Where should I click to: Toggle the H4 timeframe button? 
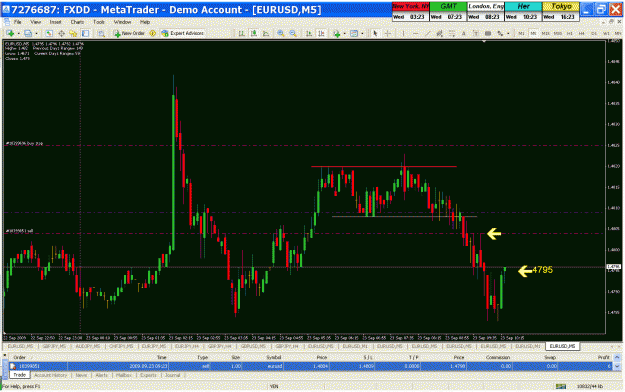tap(582, 33)
